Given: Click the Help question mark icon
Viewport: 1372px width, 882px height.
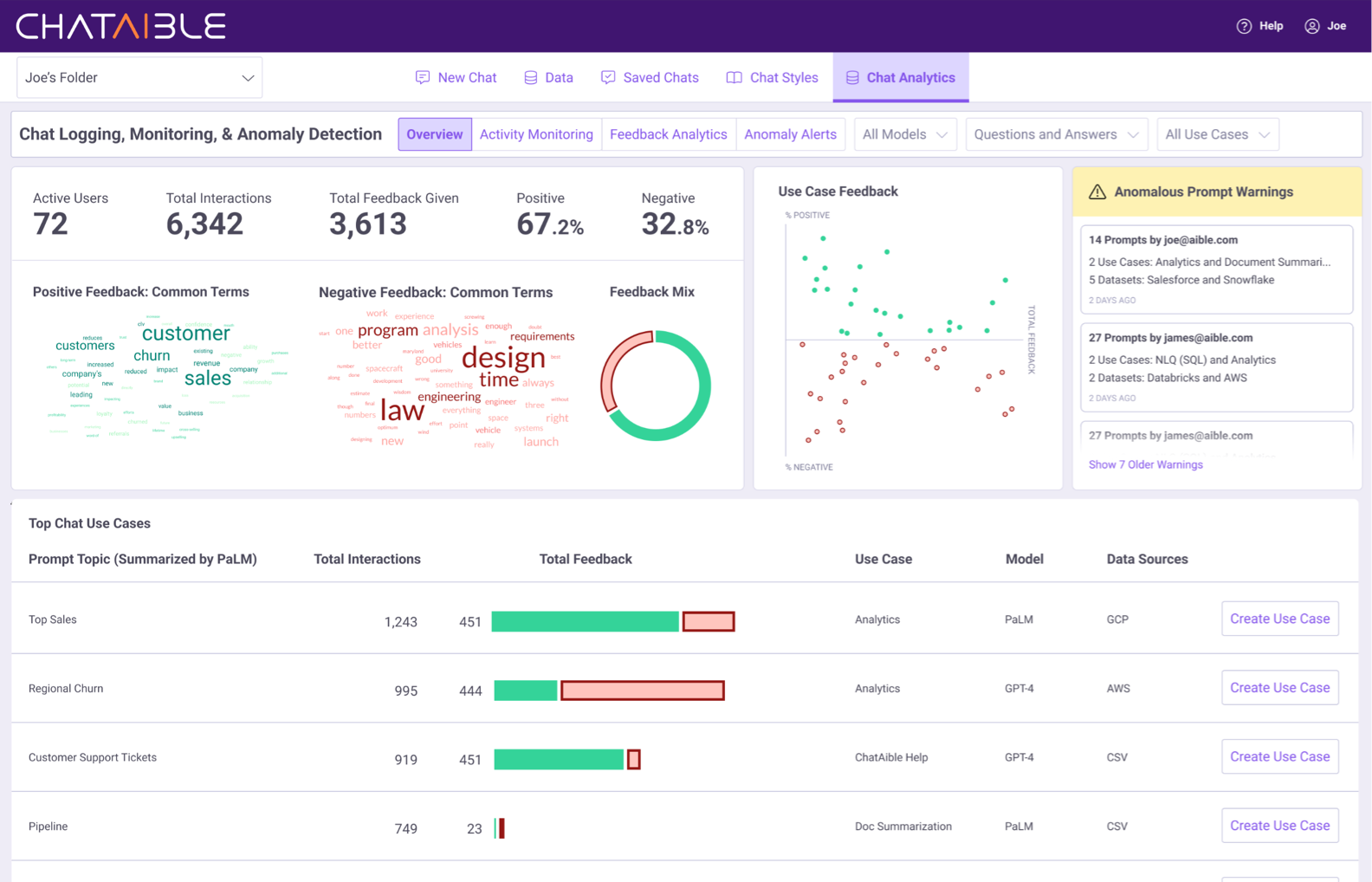Looking at the screenshot, I should 1244,26.
